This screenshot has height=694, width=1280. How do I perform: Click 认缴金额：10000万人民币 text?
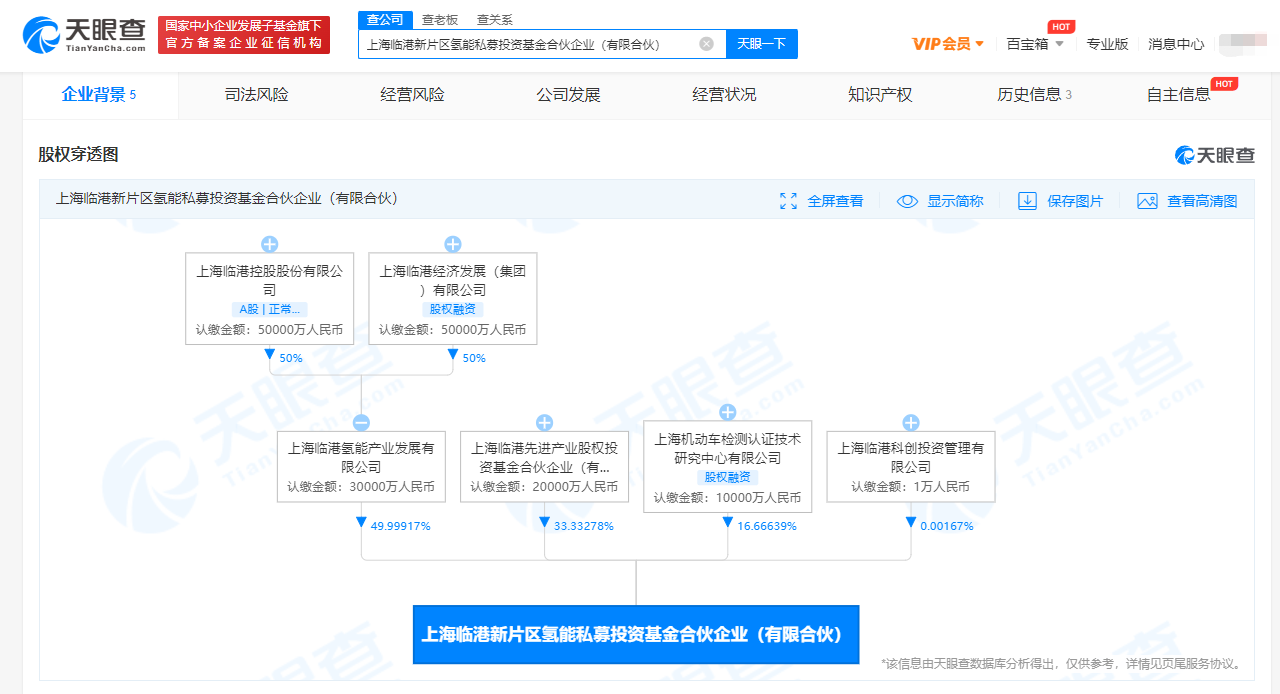[727, 497]
